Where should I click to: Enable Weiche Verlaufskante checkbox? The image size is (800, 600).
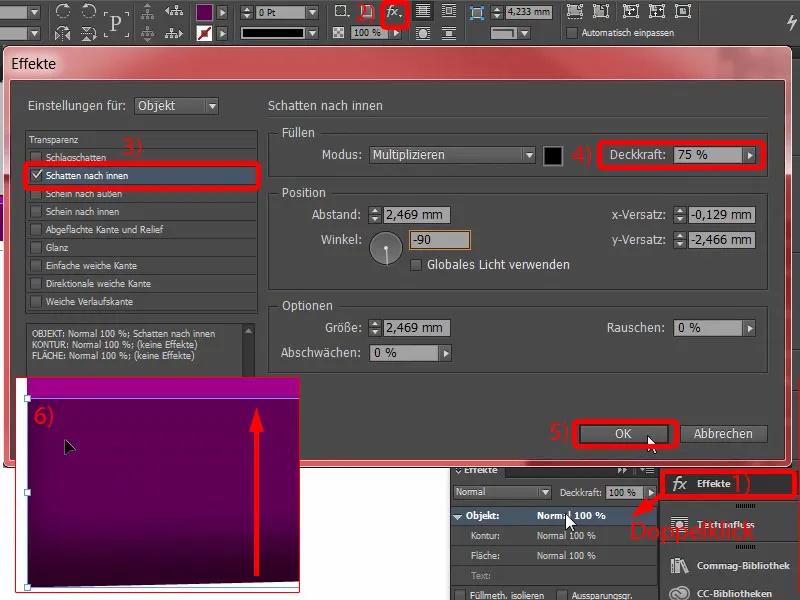click(x=36, y=302)
